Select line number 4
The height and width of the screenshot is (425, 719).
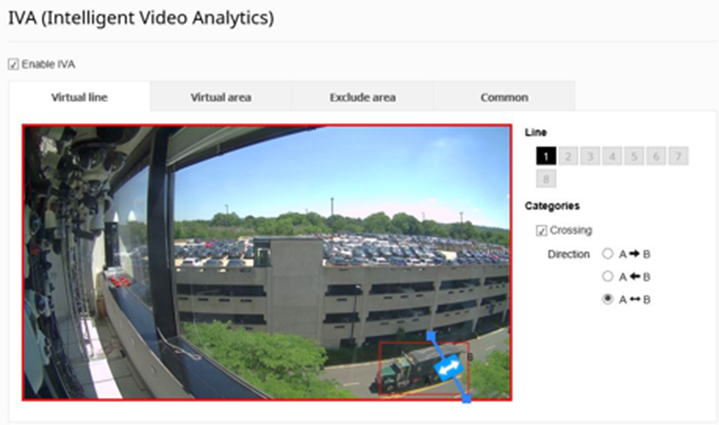point(612,156)
